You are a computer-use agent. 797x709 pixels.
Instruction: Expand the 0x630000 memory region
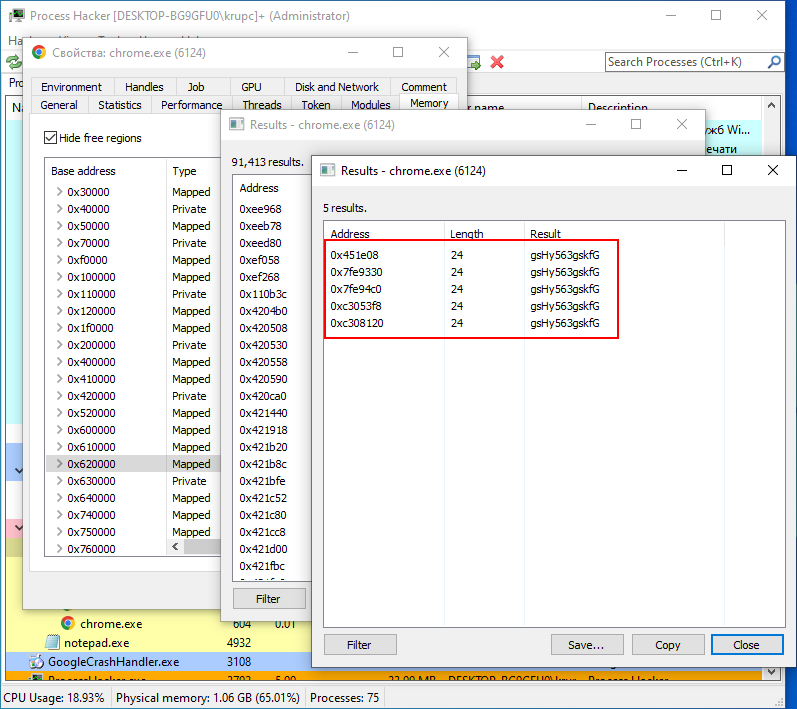click(x=59, y=481)
